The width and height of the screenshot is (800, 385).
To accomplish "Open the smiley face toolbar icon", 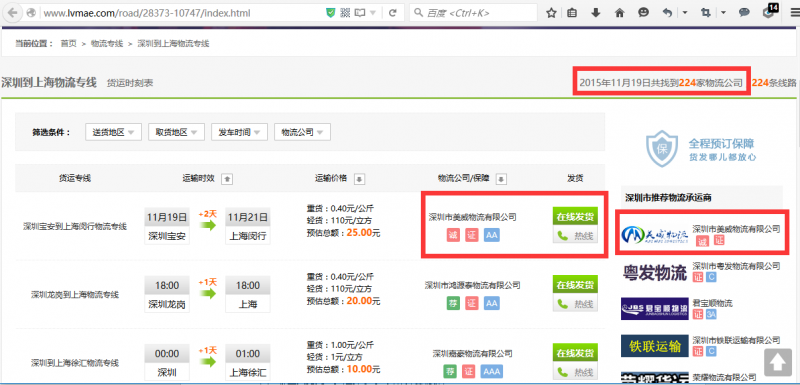I will 643,13.
